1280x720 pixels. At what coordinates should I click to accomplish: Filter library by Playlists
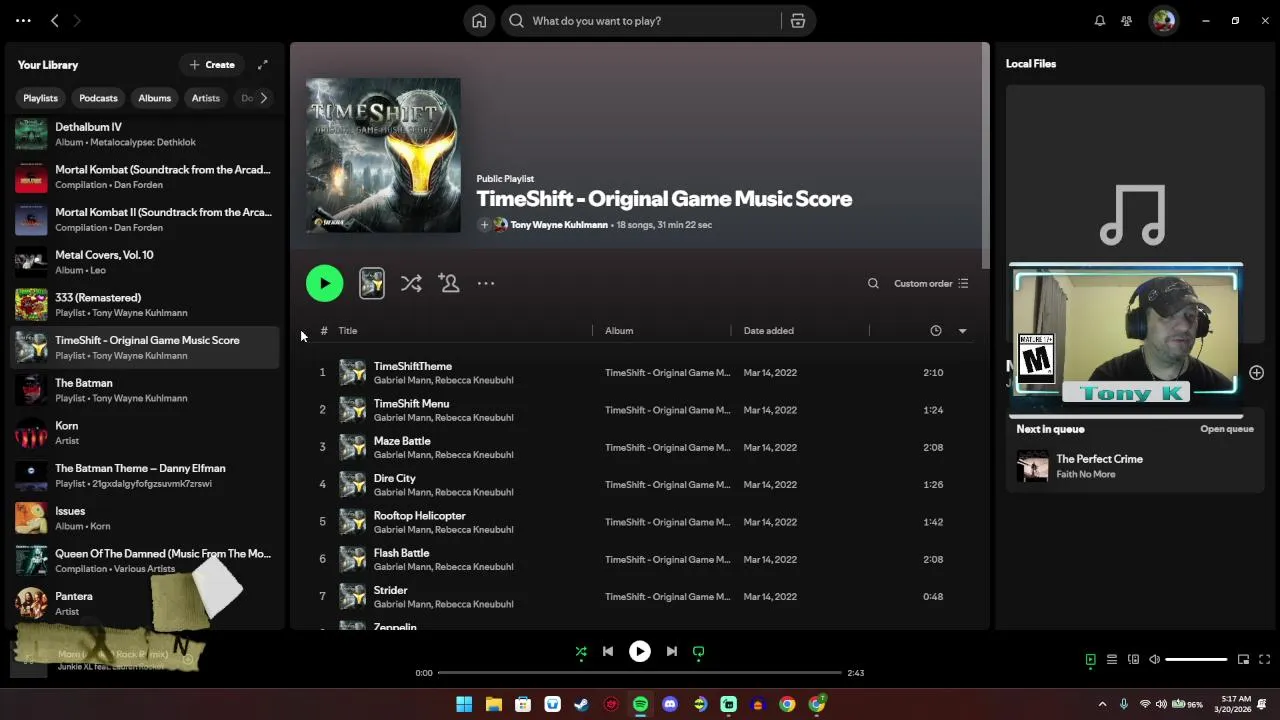click(40, 98)
